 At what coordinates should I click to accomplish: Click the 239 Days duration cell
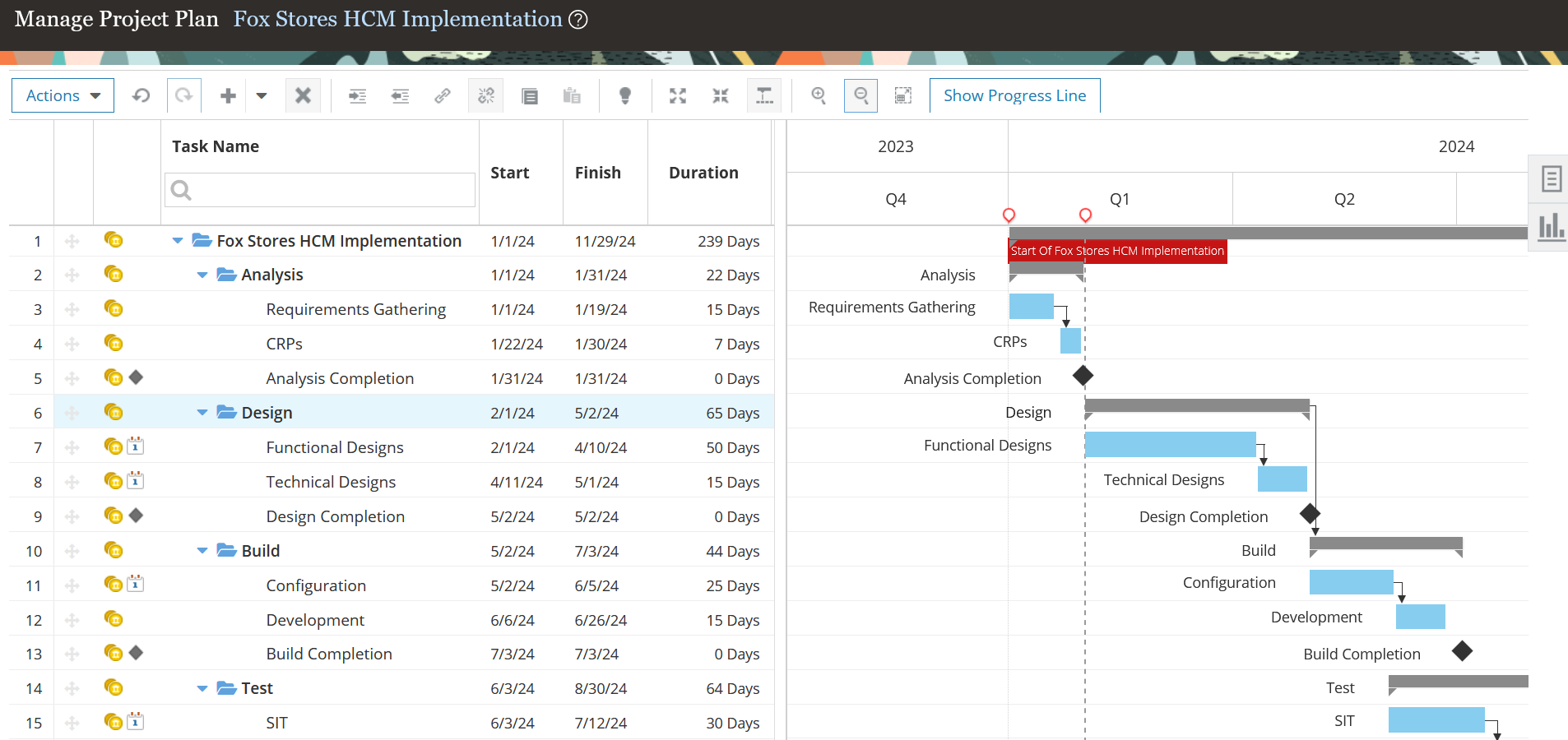click(x=729, y=241)
